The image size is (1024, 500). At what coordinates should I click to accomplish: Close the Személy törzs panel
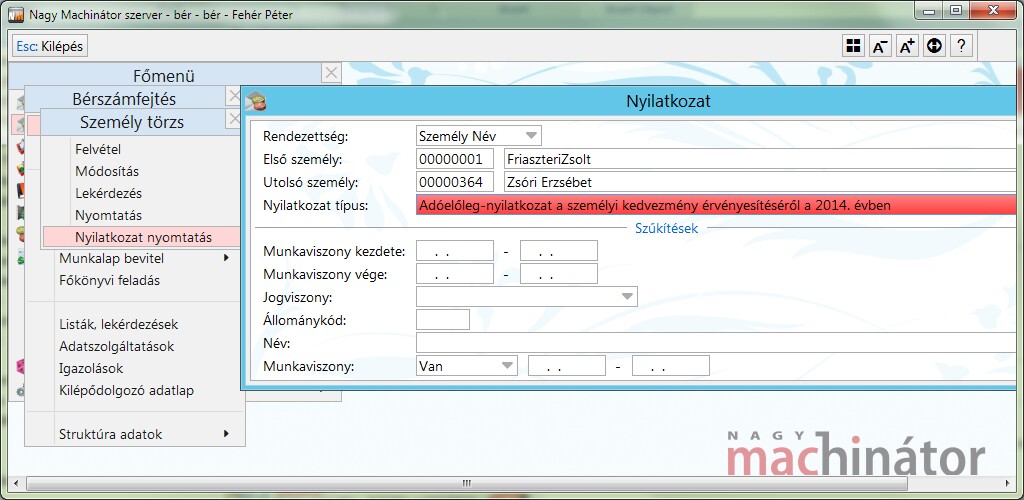coord(234,119)
